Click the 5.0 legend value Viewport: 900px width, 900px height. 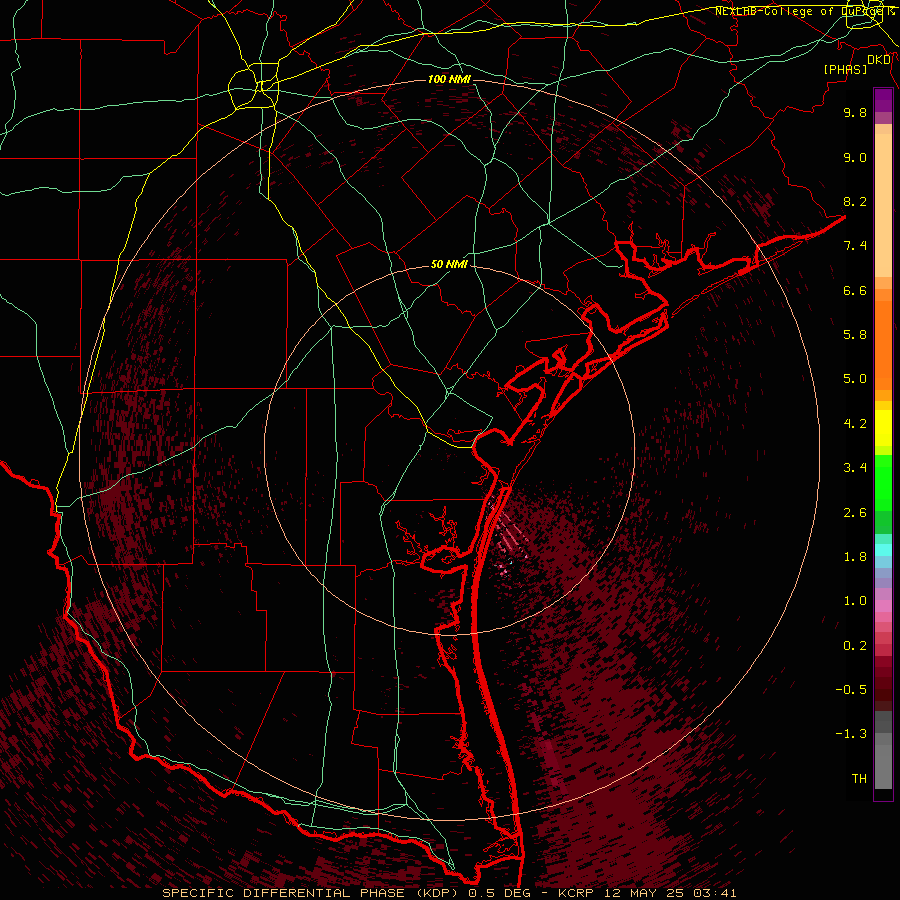click(855, 379)
